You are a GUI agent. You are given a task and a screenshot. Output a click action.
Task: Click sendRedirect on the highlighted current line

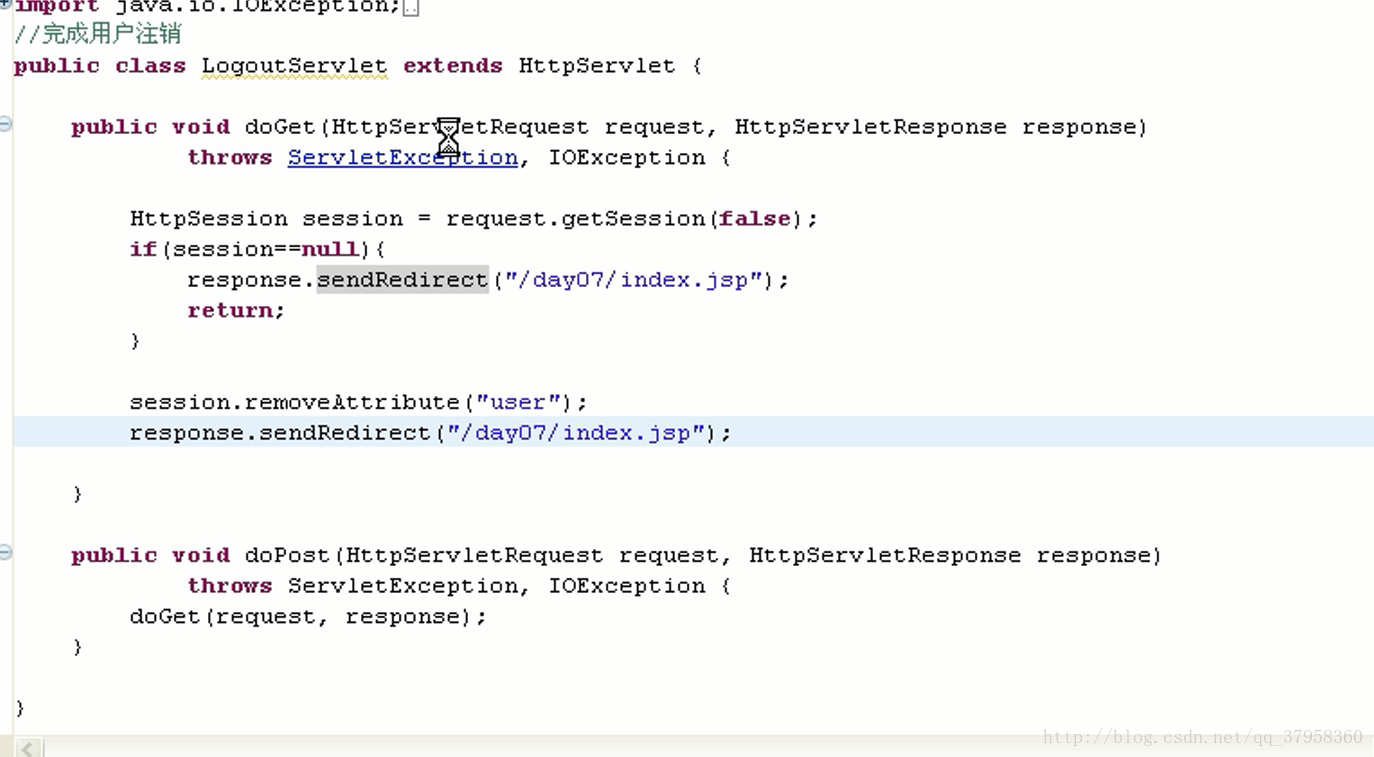pos(345,433)
